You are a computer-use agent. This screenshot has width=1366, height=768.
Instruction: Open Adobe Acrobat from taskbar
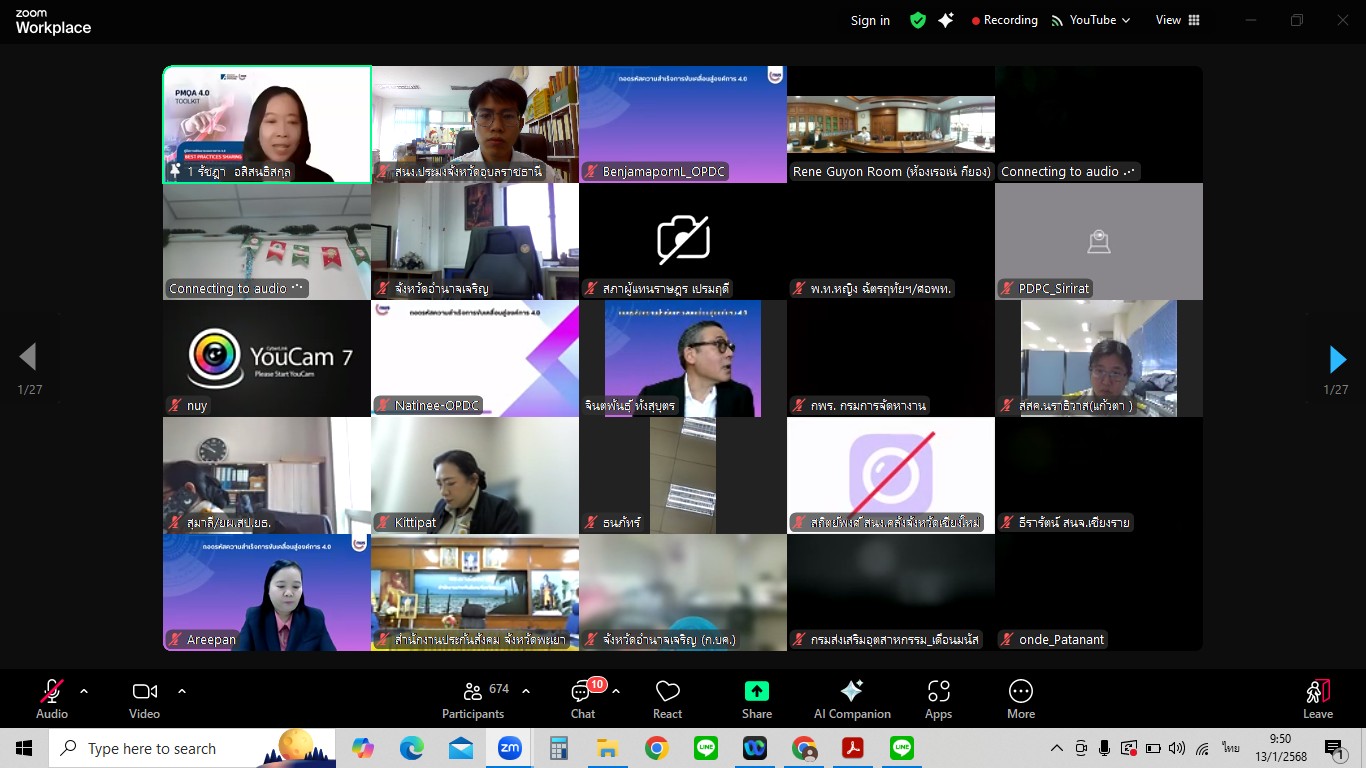853,748
